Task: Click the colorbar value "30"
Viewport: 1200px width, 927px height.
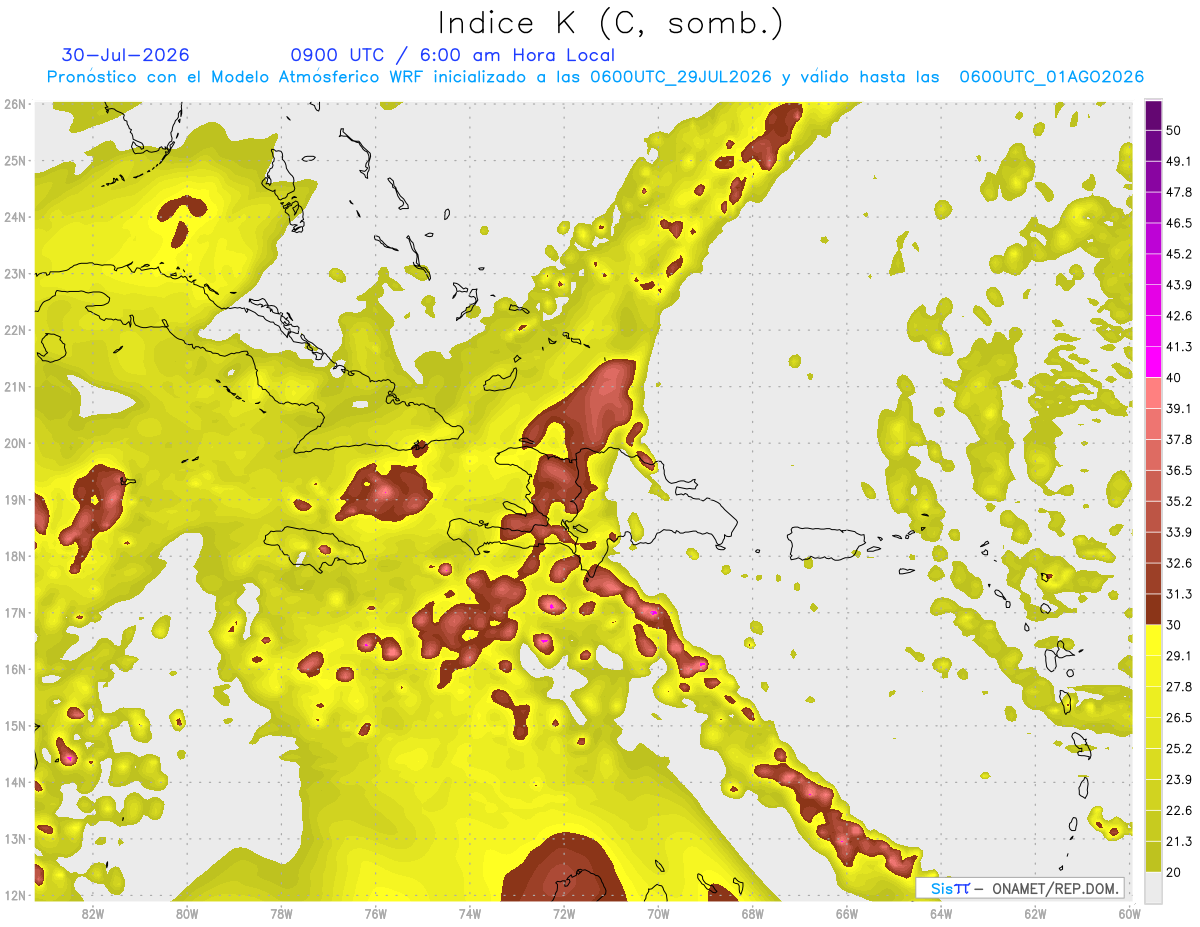Action: [x=1174, y=625]
